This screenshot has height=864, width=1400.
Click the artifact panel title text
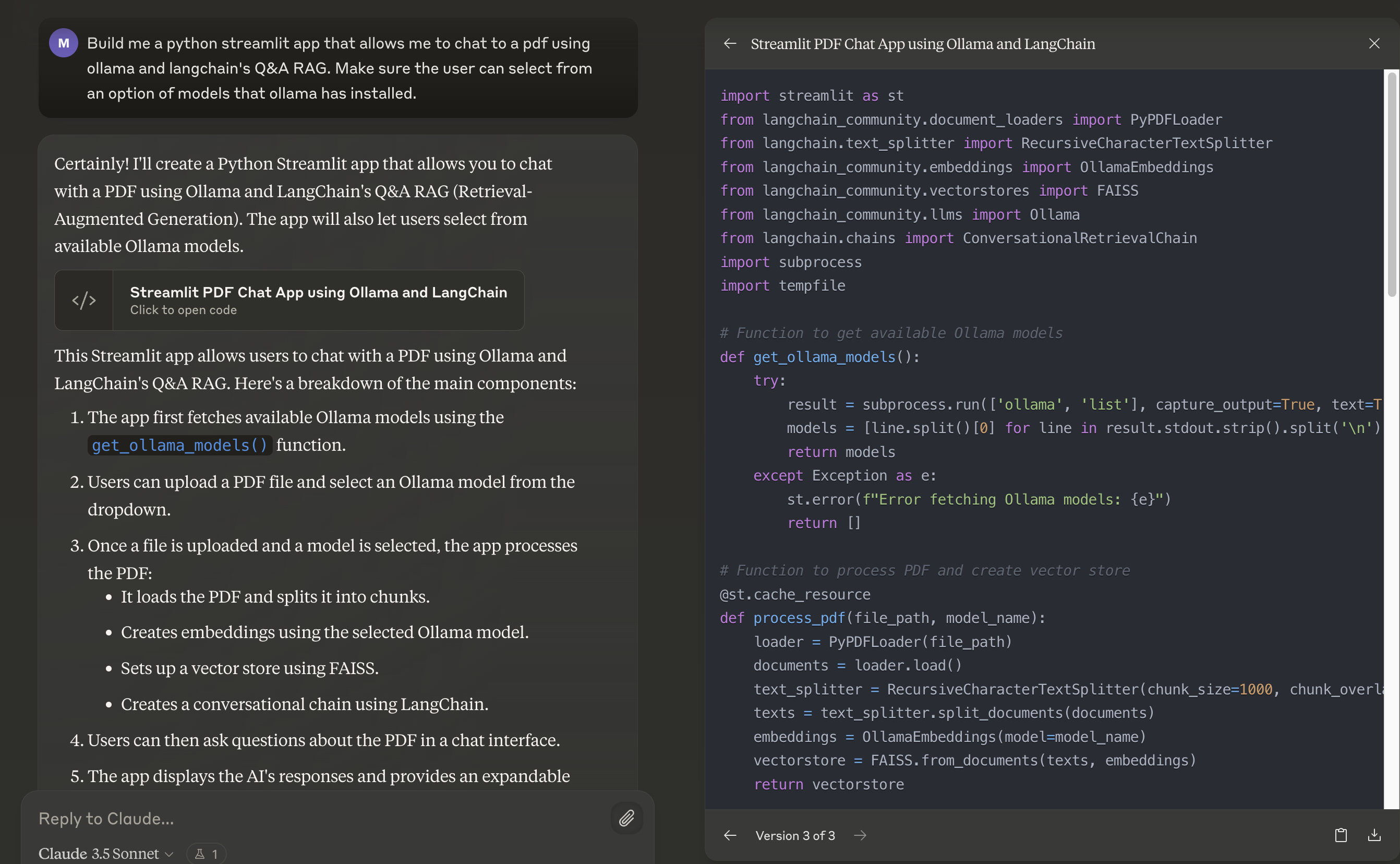(x=923, y=44)
